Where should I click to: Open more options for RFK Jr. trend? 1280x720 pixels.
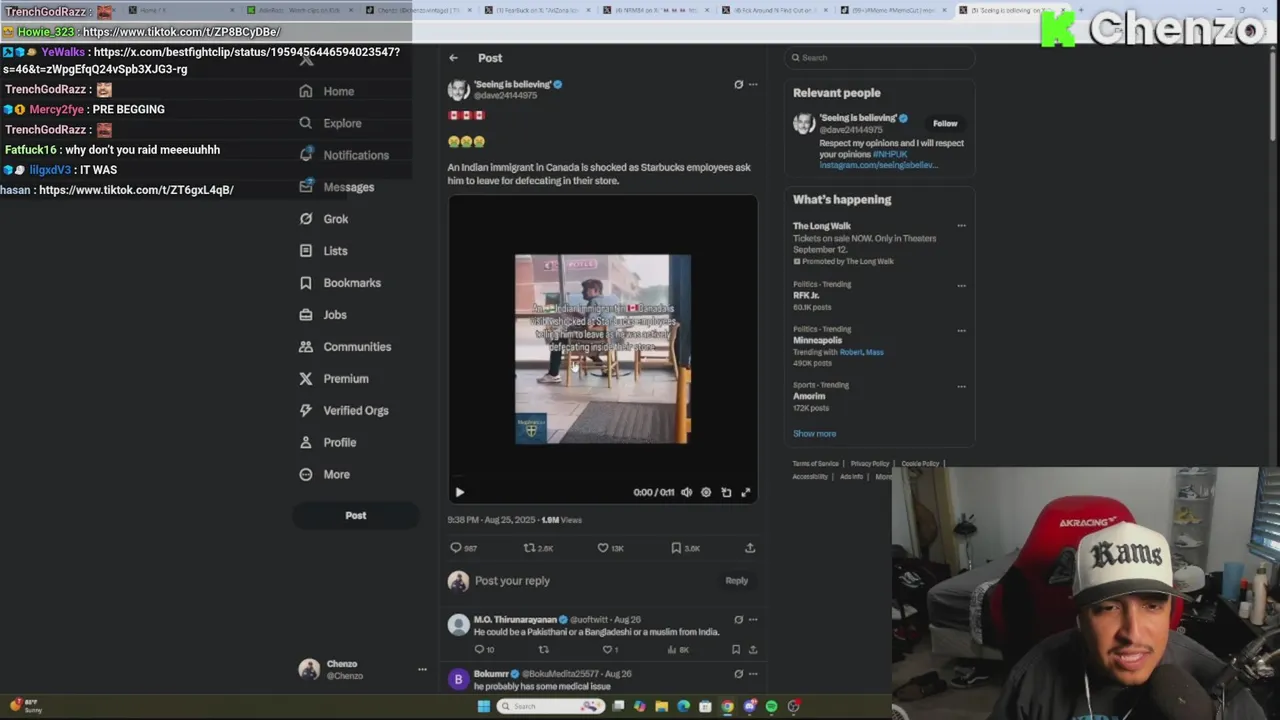tap(961, 285)
